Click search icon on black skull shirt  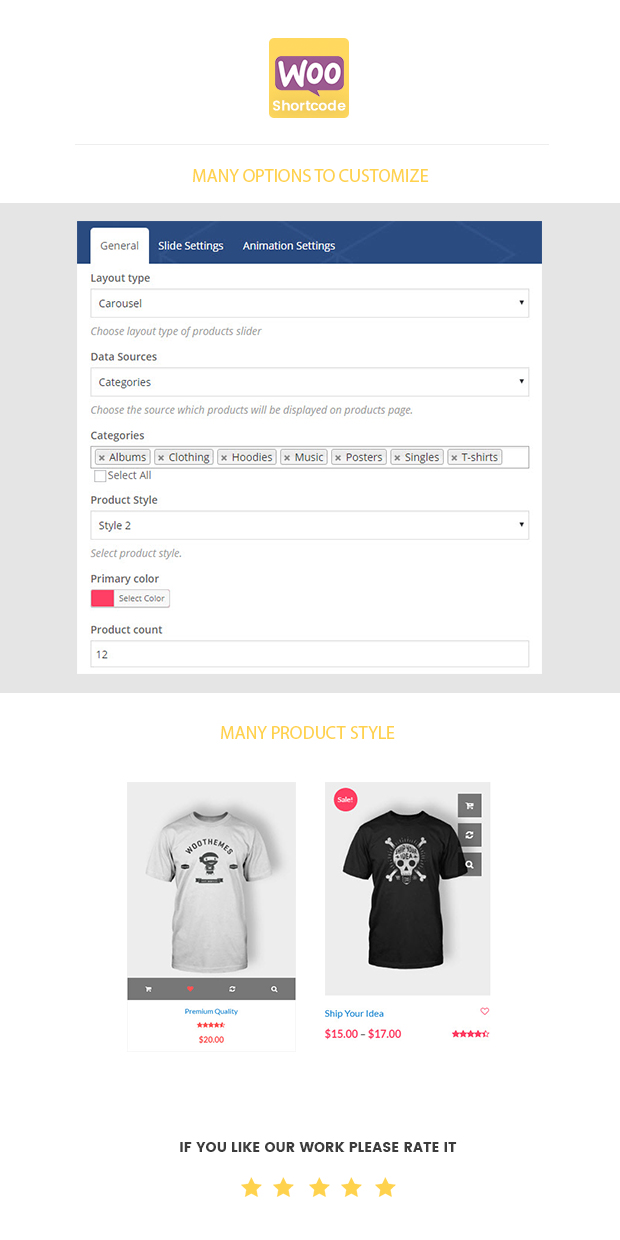click(x=469, y=864)
